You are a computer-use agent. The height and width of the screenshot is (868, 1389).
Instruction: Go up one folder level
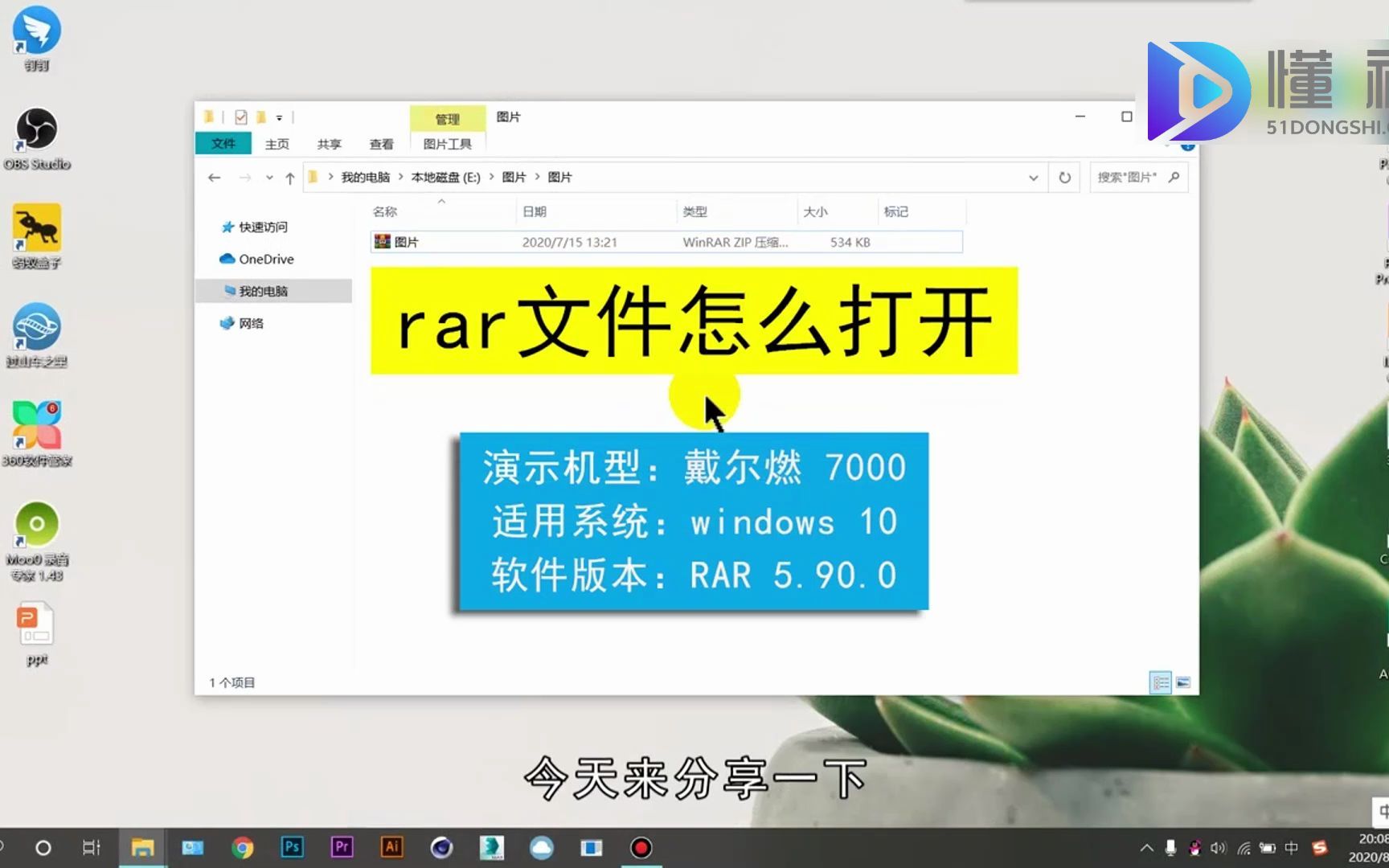pos(289,178)
